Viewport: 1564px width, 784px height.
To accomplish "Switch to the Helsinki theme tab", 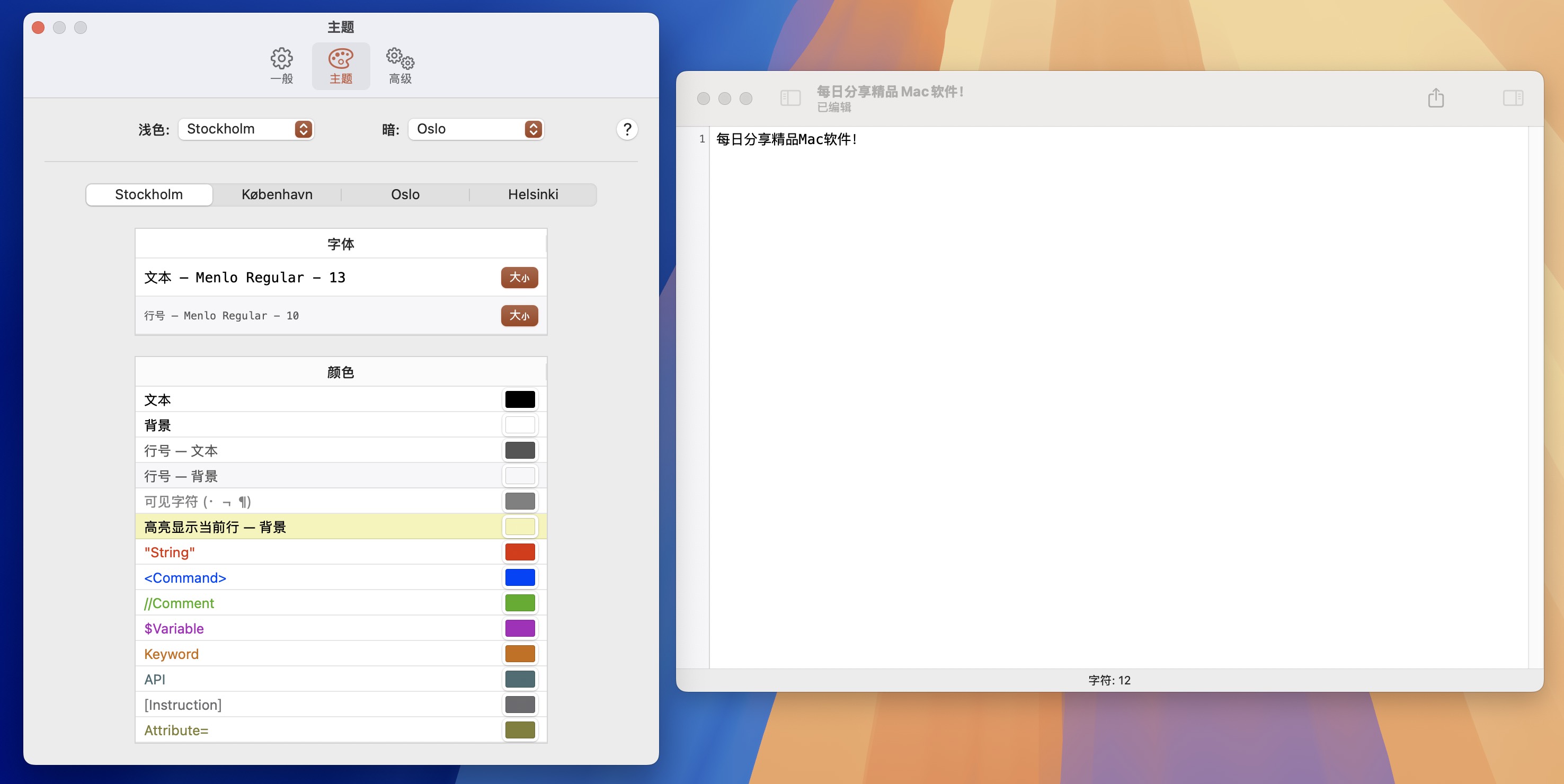I will [x=532, y=194].
